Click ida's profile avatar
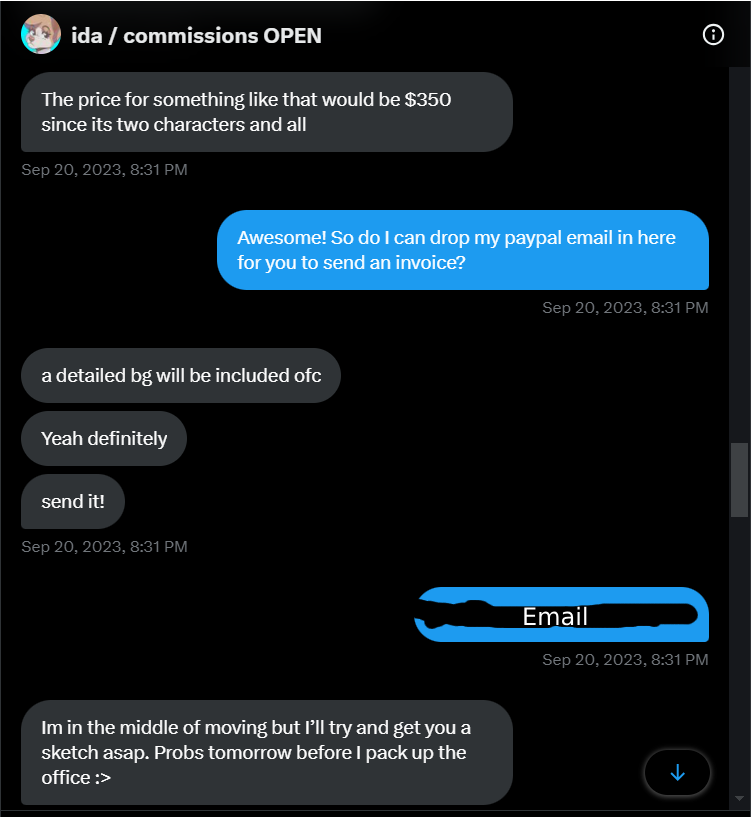751x817 pixels. click(x=40, y=35)
